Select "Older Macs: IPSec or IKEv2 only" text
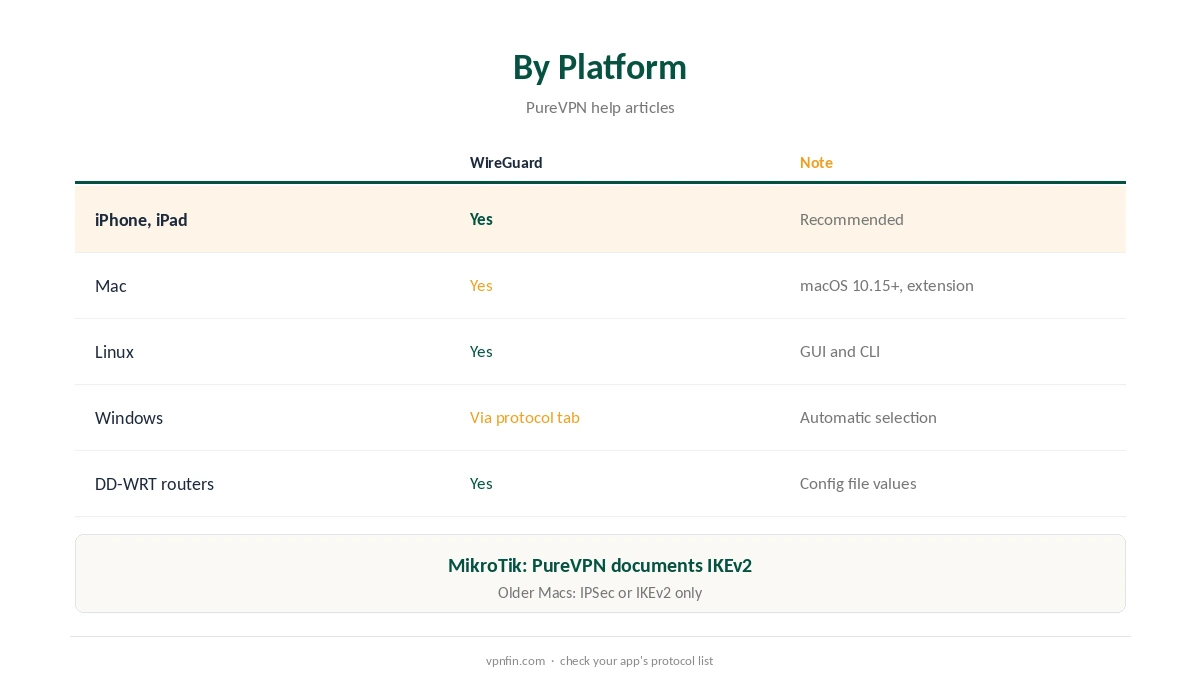Screen dimensions: 1200x680 pos(600,592)
